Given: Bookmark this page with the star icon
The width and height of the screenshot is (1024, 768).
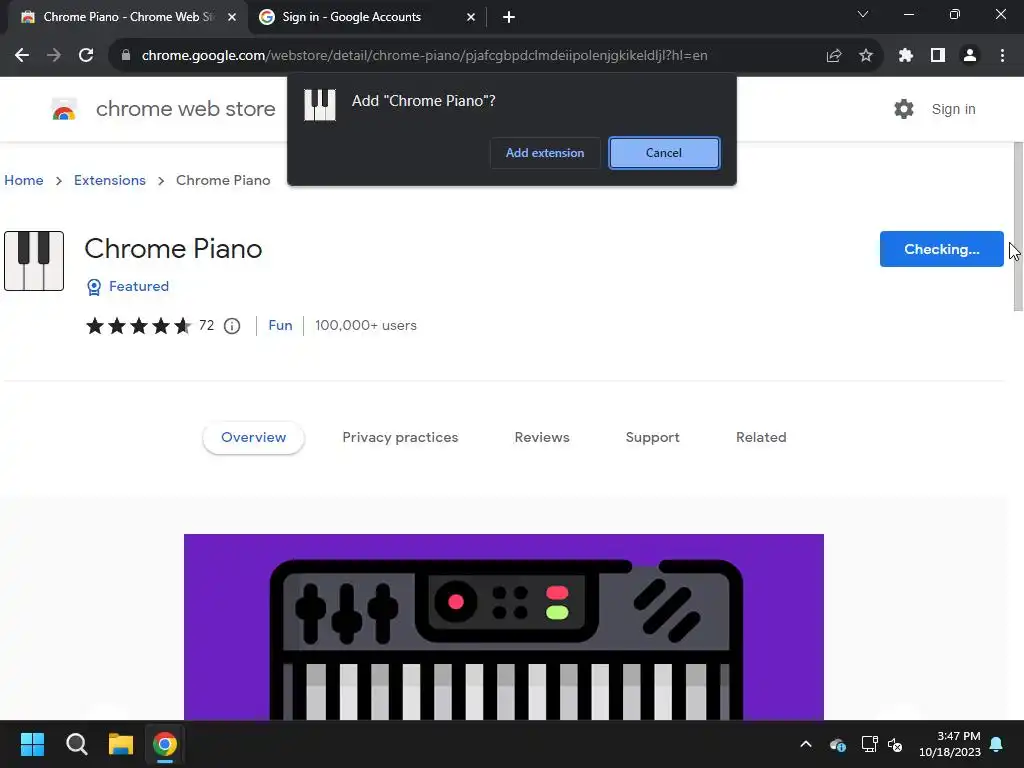Looking at the screenshot, I should point(866,56).
